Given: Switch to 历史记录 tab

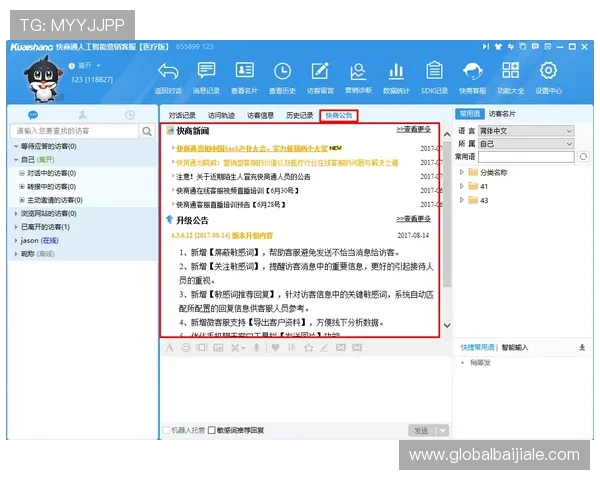Looking at the screenshot, I should pyautogui.click(x=300, y=115).
